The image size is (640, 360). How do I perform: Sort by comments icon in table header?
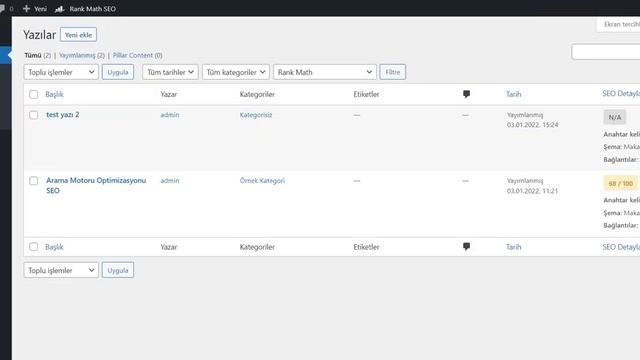click(467, 94)
